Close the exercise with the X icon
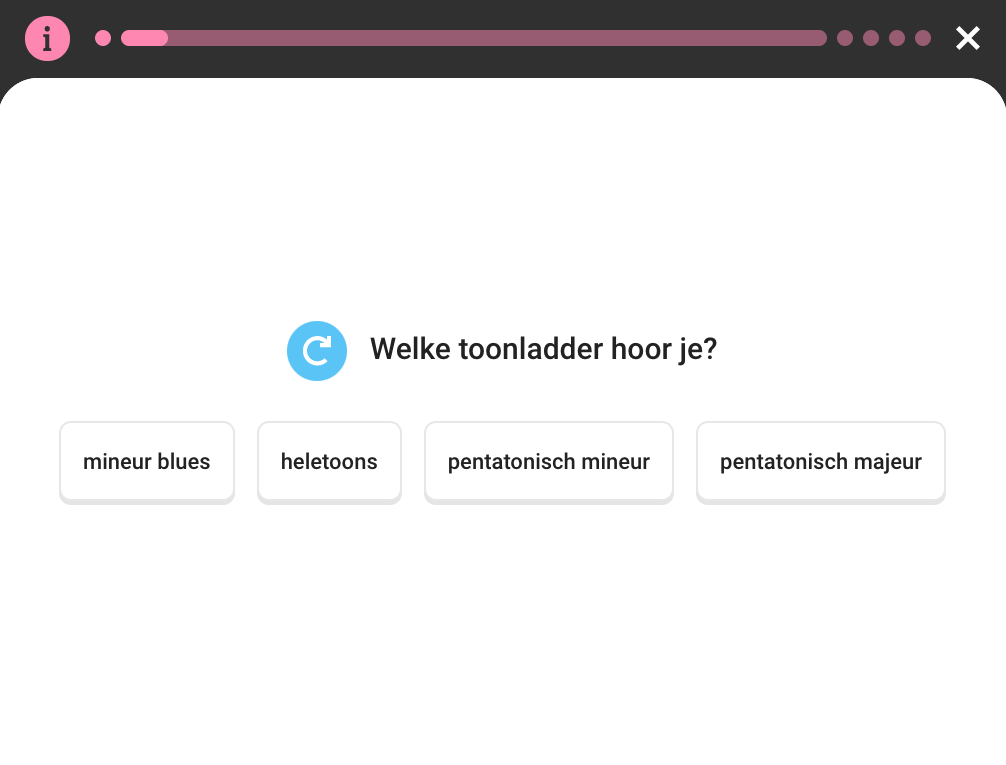Screen dimensions: 1006x765 [967, 38]
